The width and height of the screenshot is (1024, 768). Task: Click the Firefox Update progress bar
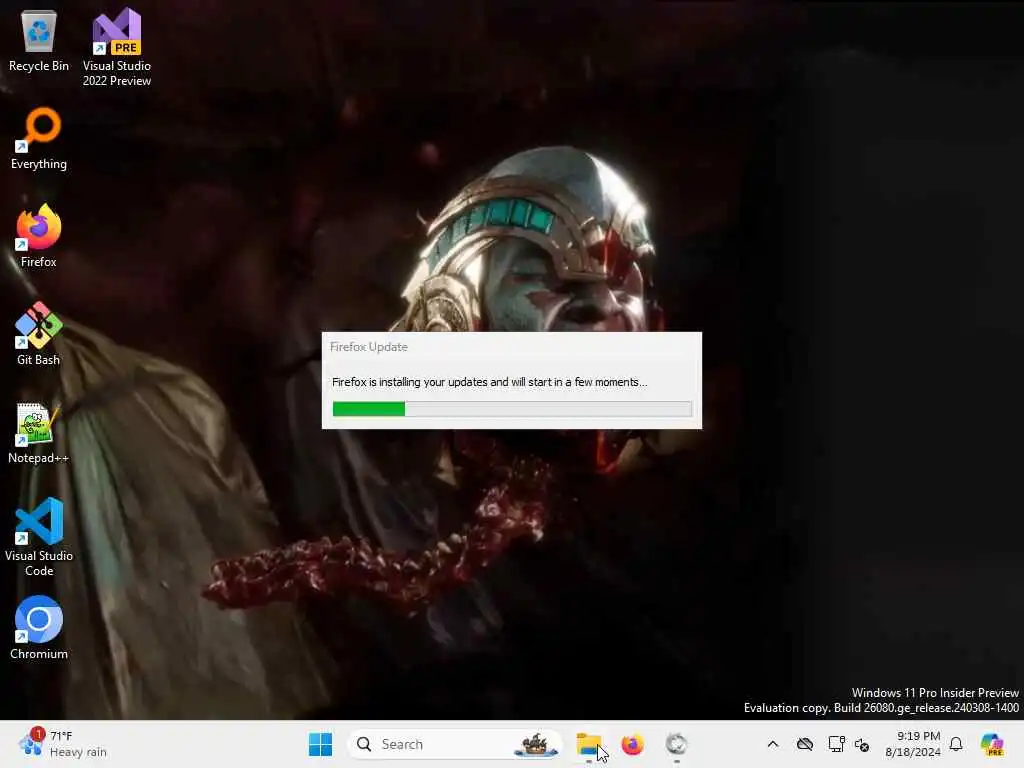[x=512, y=409]
